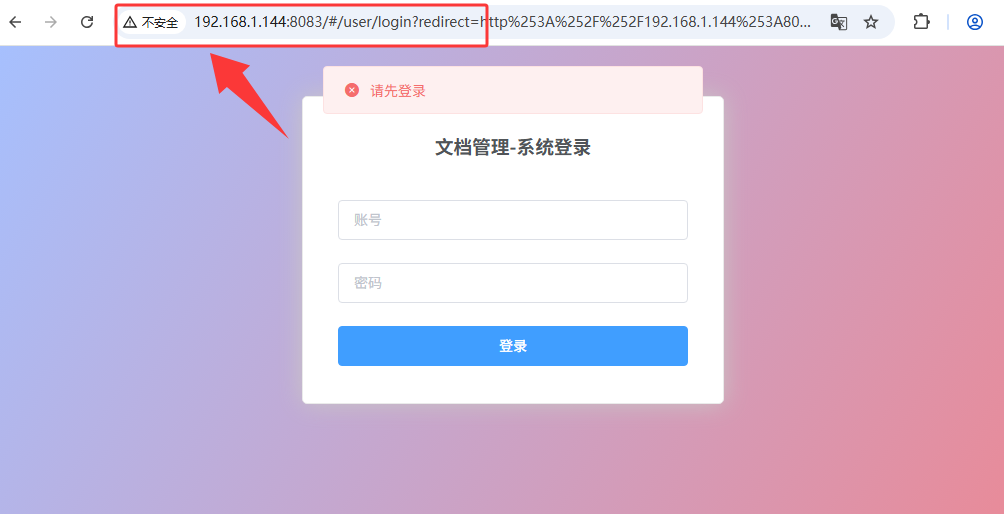Viewport: 1004px width, 514px height.
Task: Focus the 账号 account input field
Action: click(513, 220)
